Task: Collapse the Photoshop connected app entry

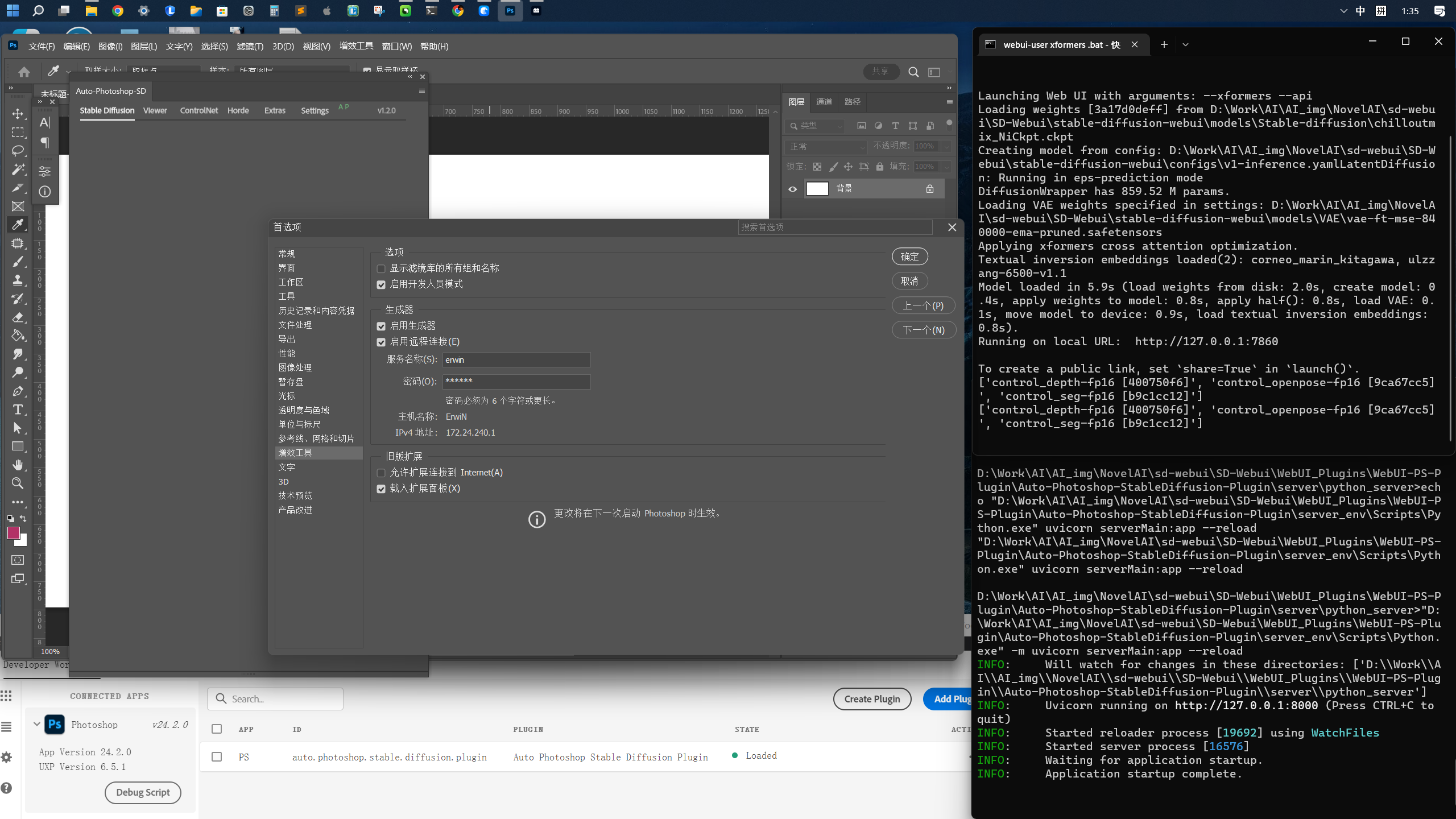Action: tap(37, 724)
